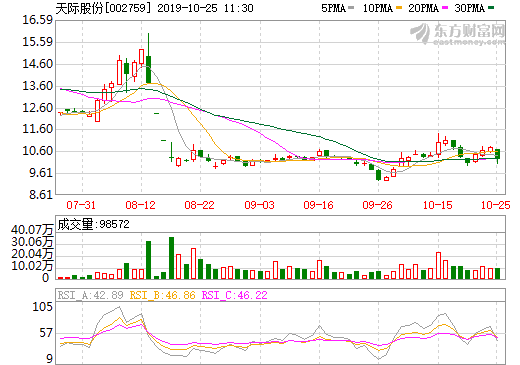This screenshot has width=520, height=365.
Task: Select the 09-26 date label
Action: (377, 205)
